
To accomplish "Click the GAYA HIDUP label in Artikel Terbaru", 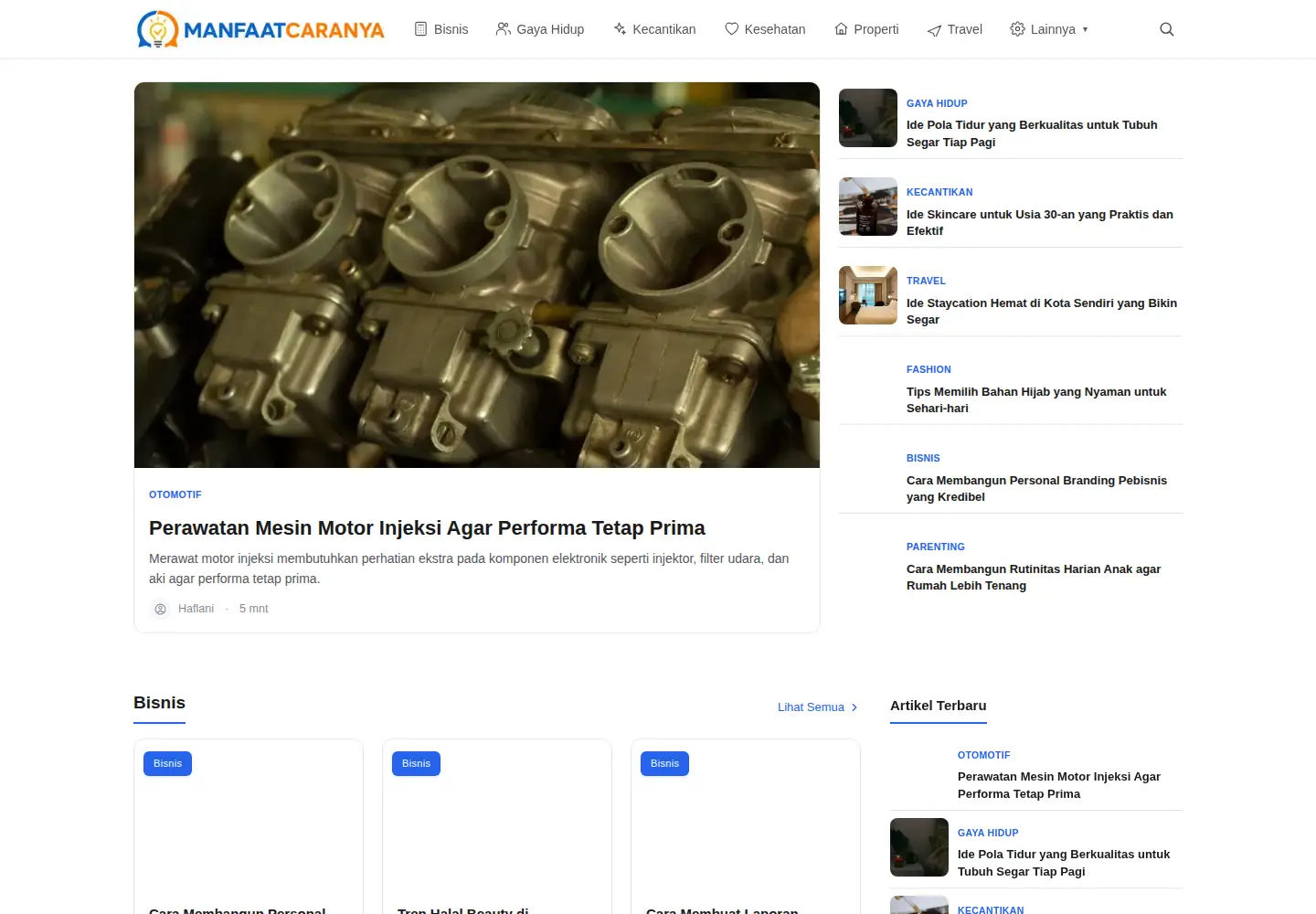I will [x=988, y=833].
